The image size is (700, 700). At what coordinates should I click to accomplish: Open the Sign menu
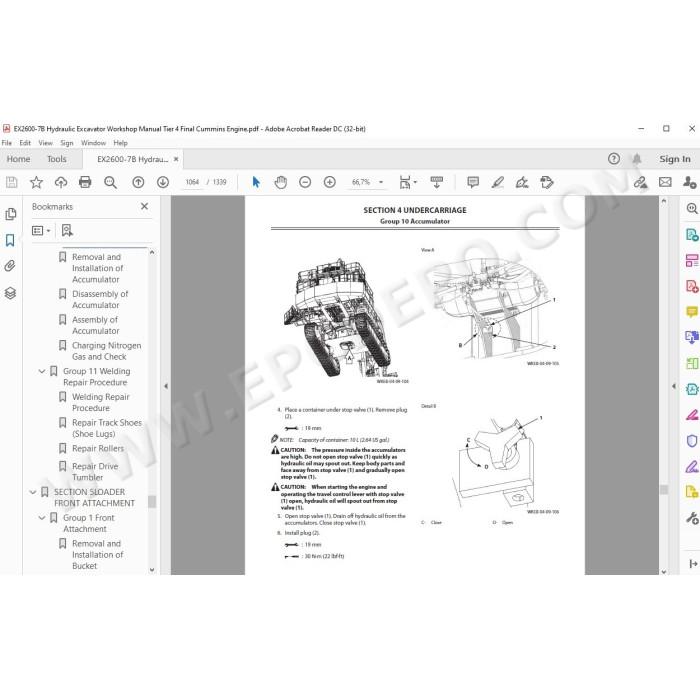tap(67, 143)
